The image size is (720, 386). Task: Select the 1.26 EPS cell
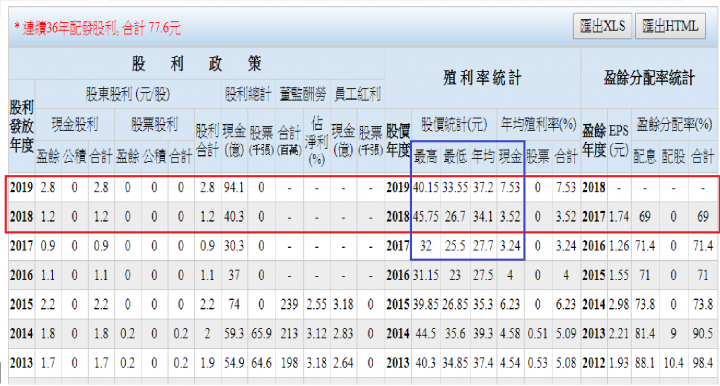click(619, 246)
